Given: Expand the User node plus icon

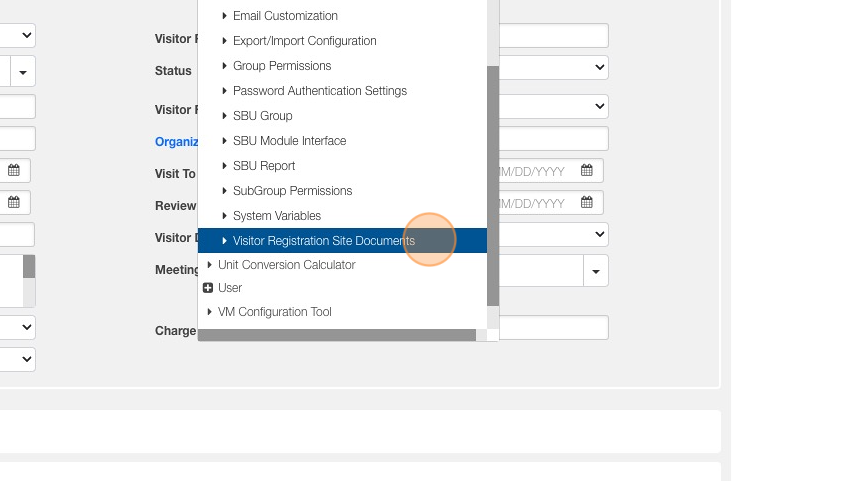Looking at the screenshot, I should click(x=208, y=288).
